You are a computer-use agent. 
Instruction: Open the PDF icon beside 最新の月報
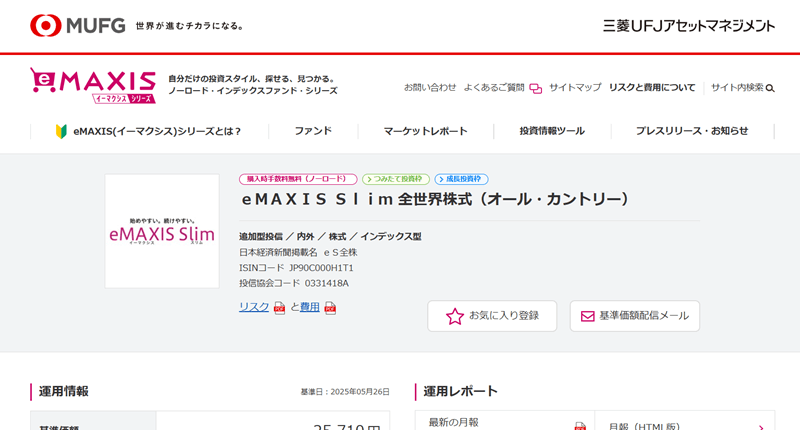point(580,426)
